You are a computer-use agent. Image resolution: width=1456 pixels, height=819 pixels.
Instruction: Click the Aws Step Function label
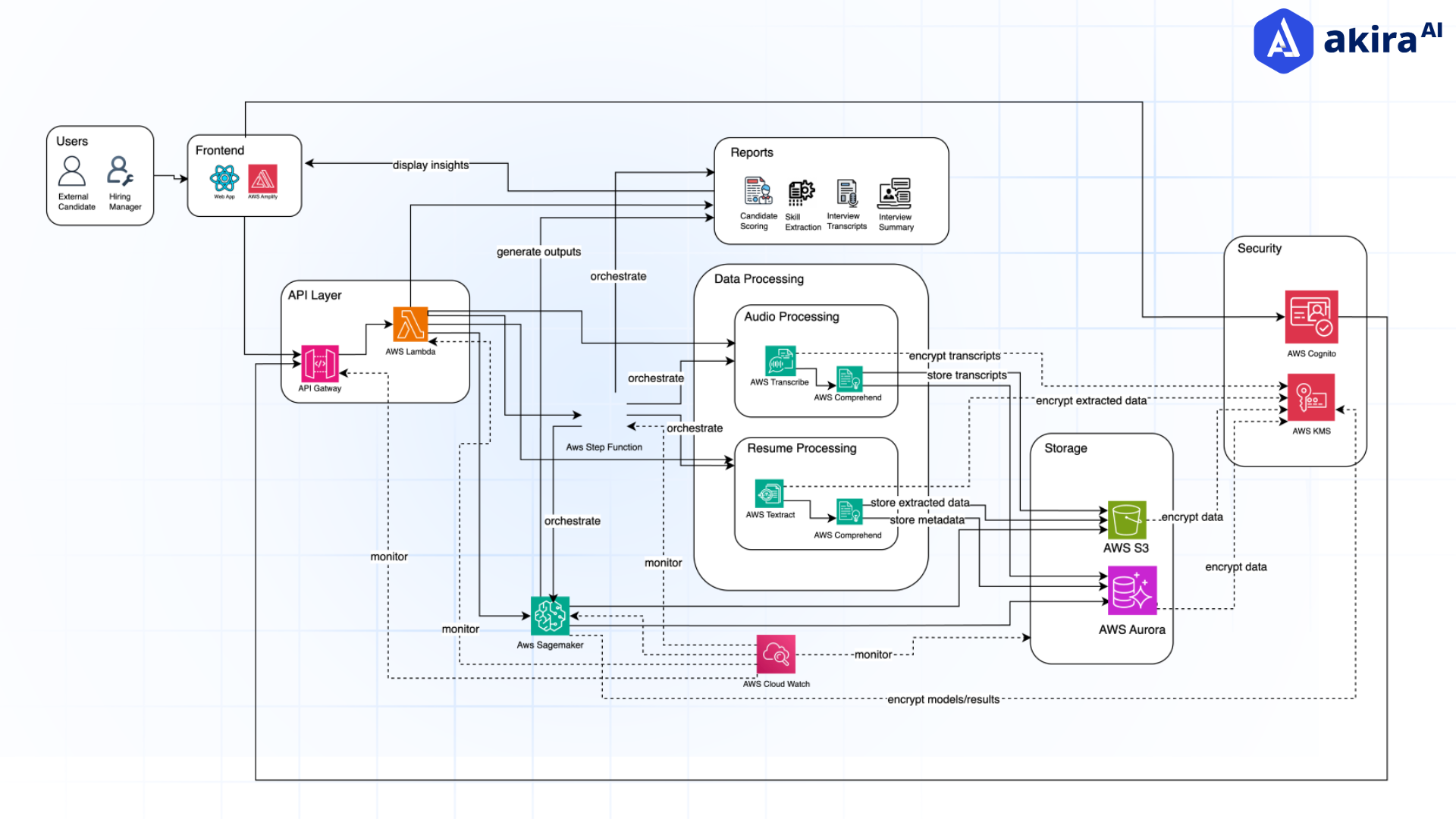point(604,447)
